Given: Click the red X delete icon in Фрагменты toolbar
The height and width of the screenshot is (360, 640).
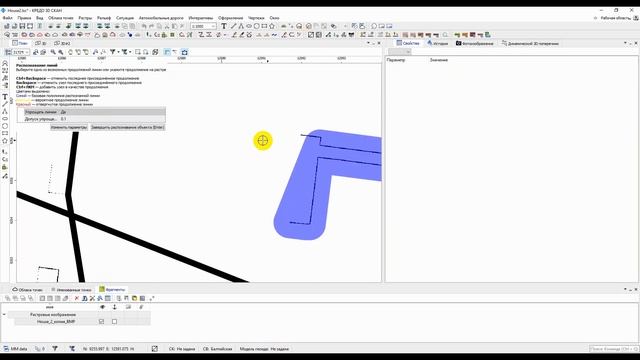Looking at the screenshot, I should 76,298.
